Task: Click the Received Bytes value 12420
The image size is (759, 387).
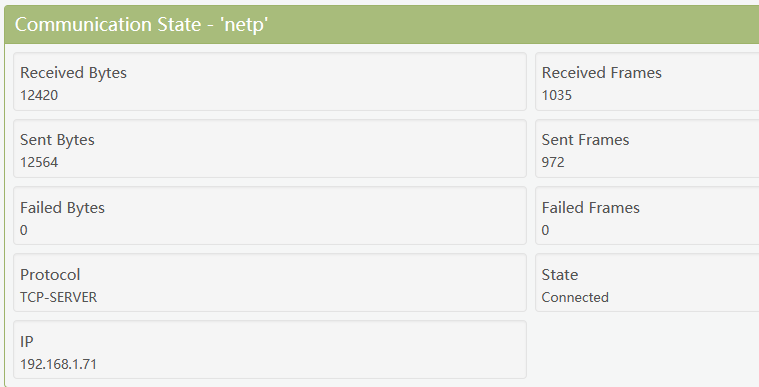Action: [39, 95]
